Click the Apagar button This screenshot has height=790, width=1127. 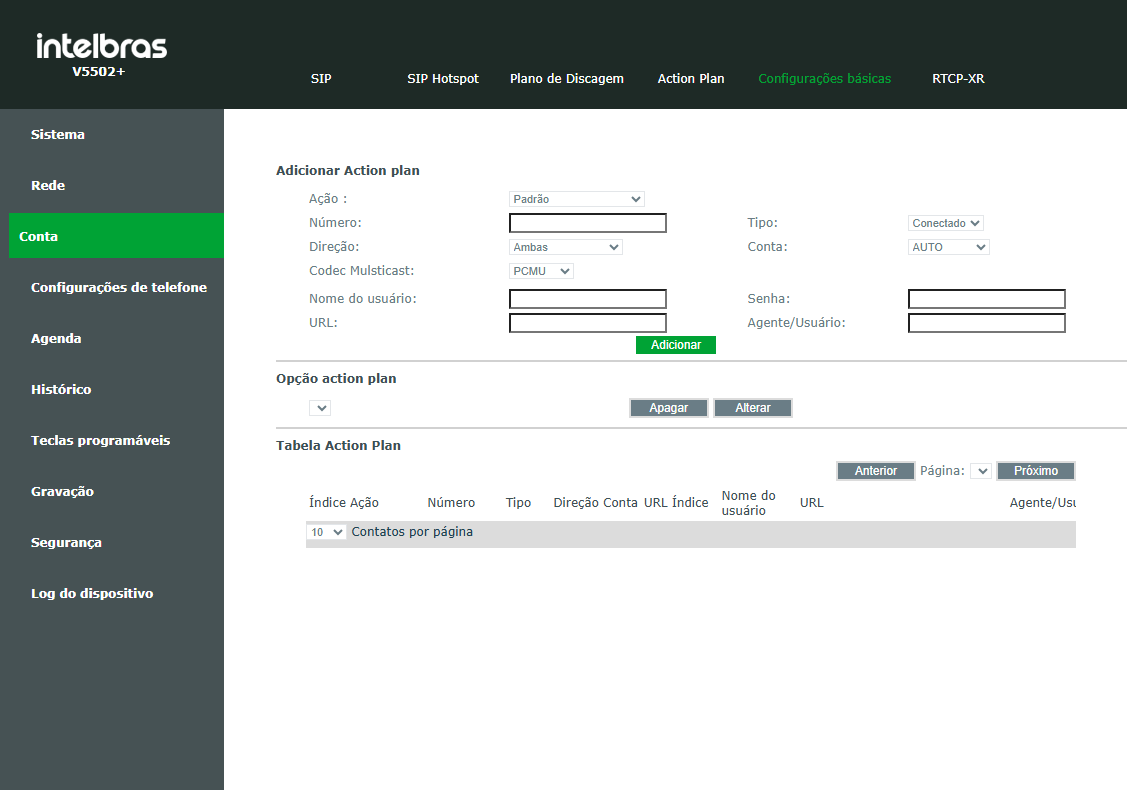pos(668,408)
